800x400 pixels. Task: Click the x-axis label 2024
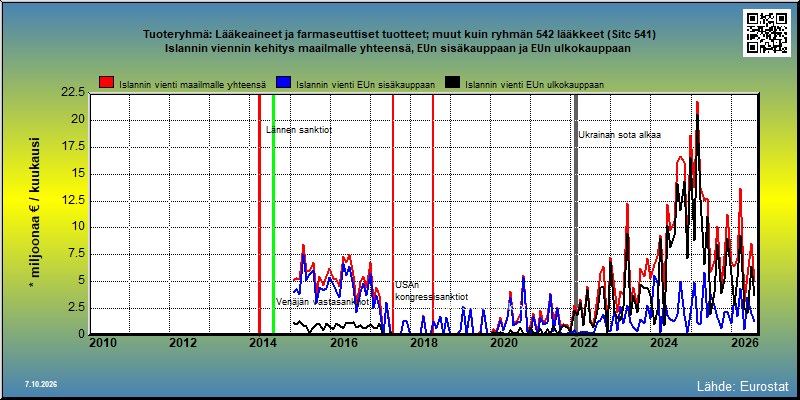[664, 343]
